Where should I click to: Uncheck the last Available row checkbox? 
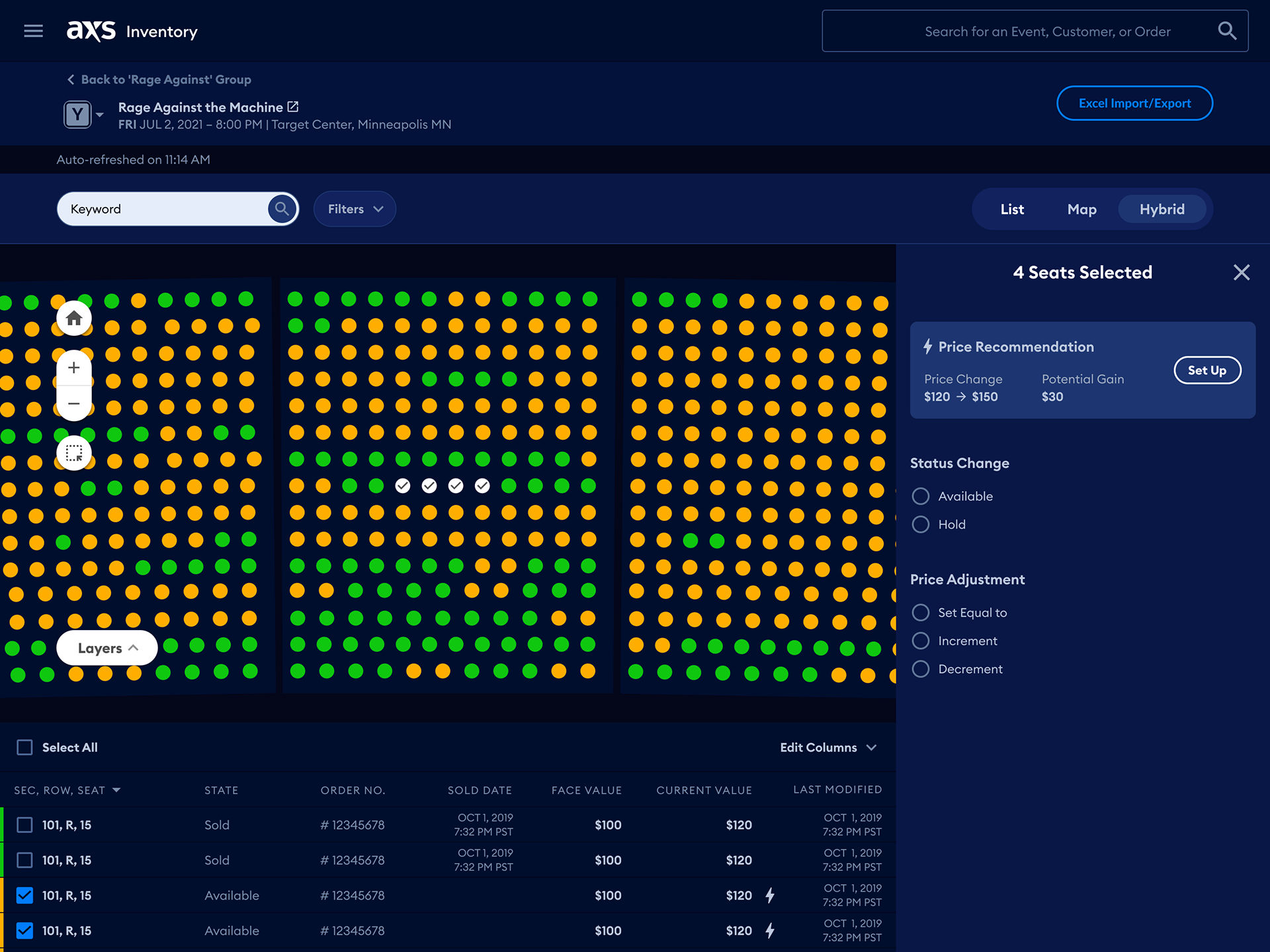coord(24,931)
